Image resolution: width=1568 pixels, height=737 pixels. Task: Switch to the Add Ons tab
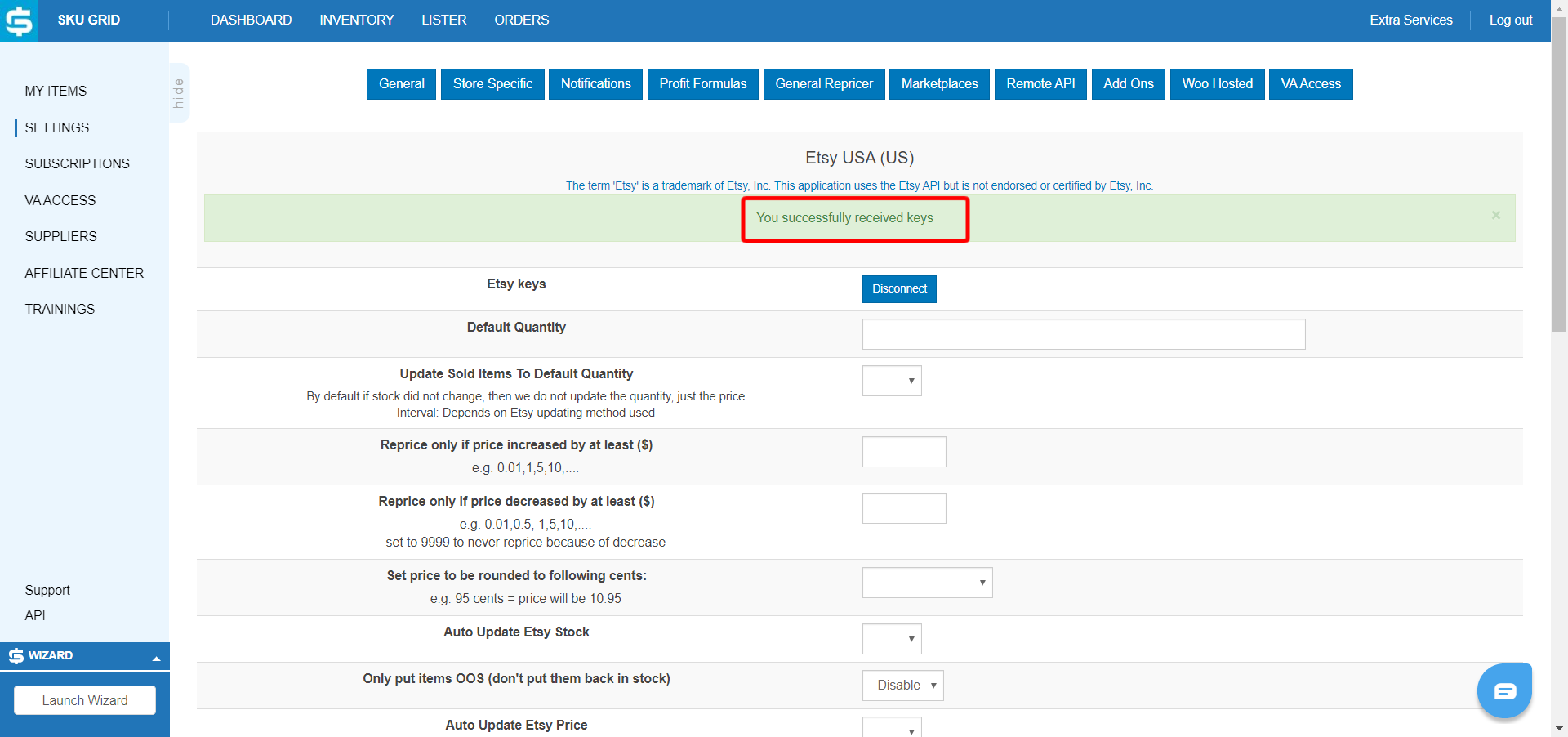1129,84
